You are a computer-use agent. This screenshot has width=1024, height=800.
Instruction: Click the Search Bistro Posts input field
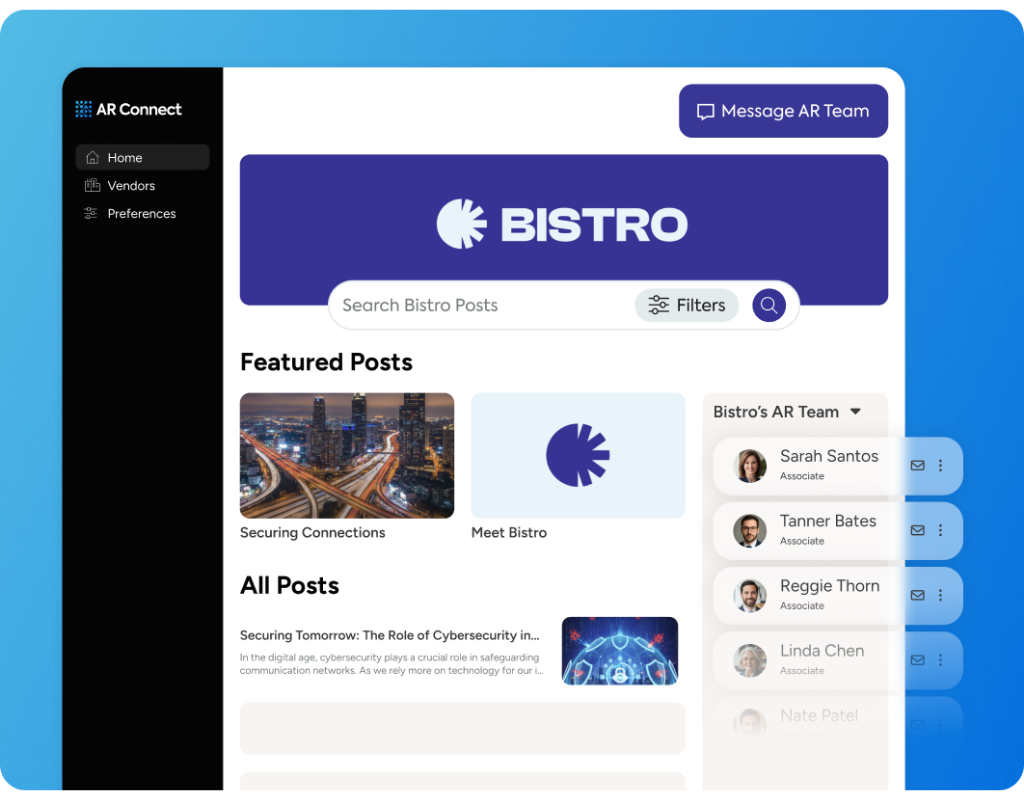480,305
